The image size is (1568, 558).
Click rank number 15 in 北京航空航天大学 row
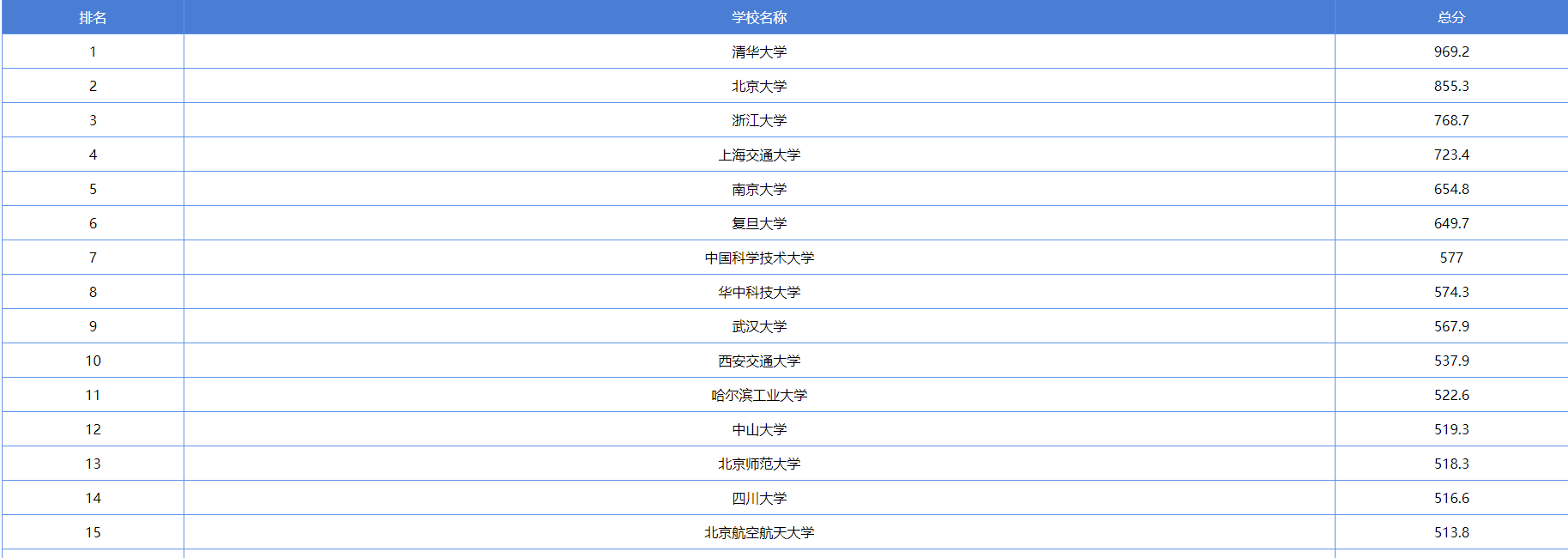93,532
